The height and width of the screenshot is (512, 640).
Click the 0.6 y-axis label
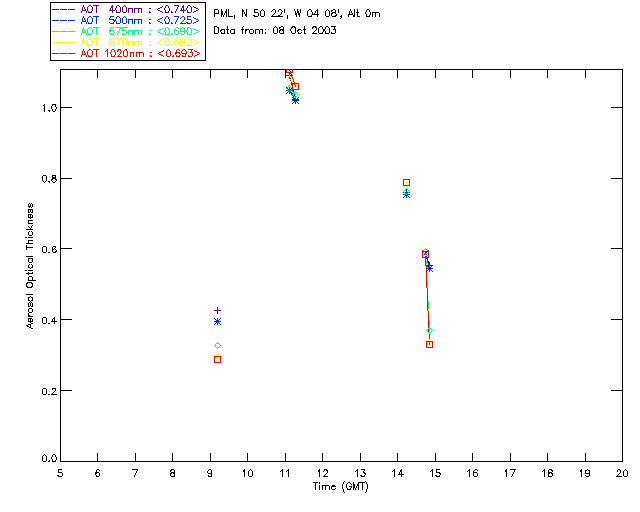click(x=49, y=249)
